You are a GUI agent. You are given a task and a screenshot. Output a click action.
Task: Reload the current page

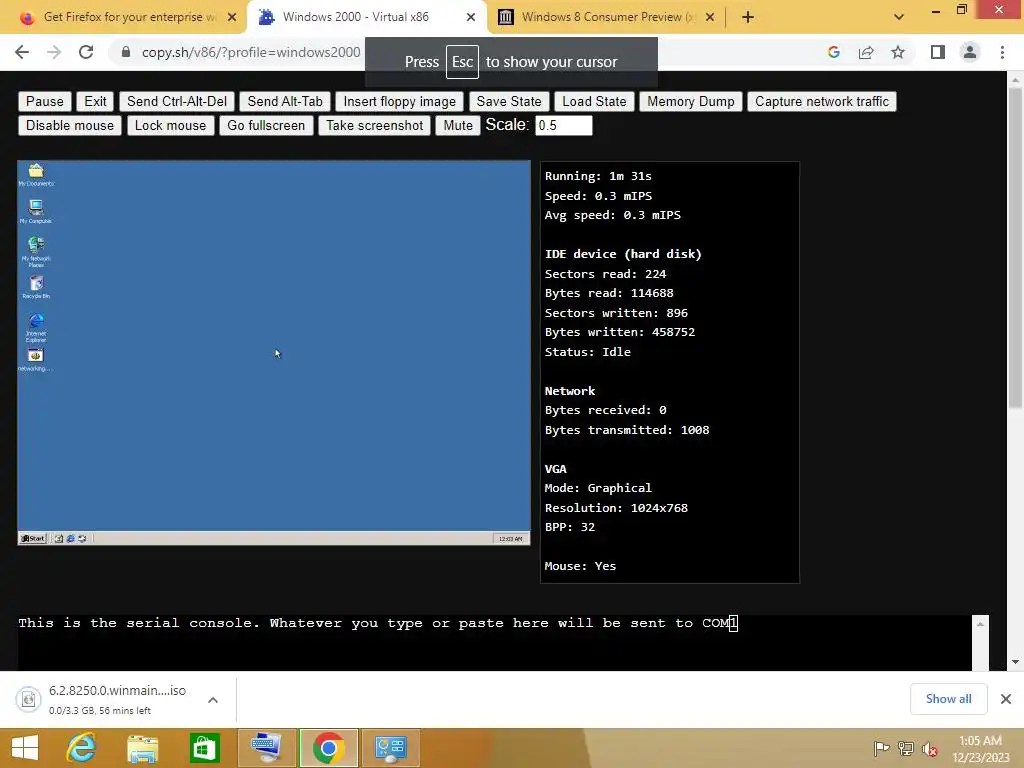click(x=86, y=52)
